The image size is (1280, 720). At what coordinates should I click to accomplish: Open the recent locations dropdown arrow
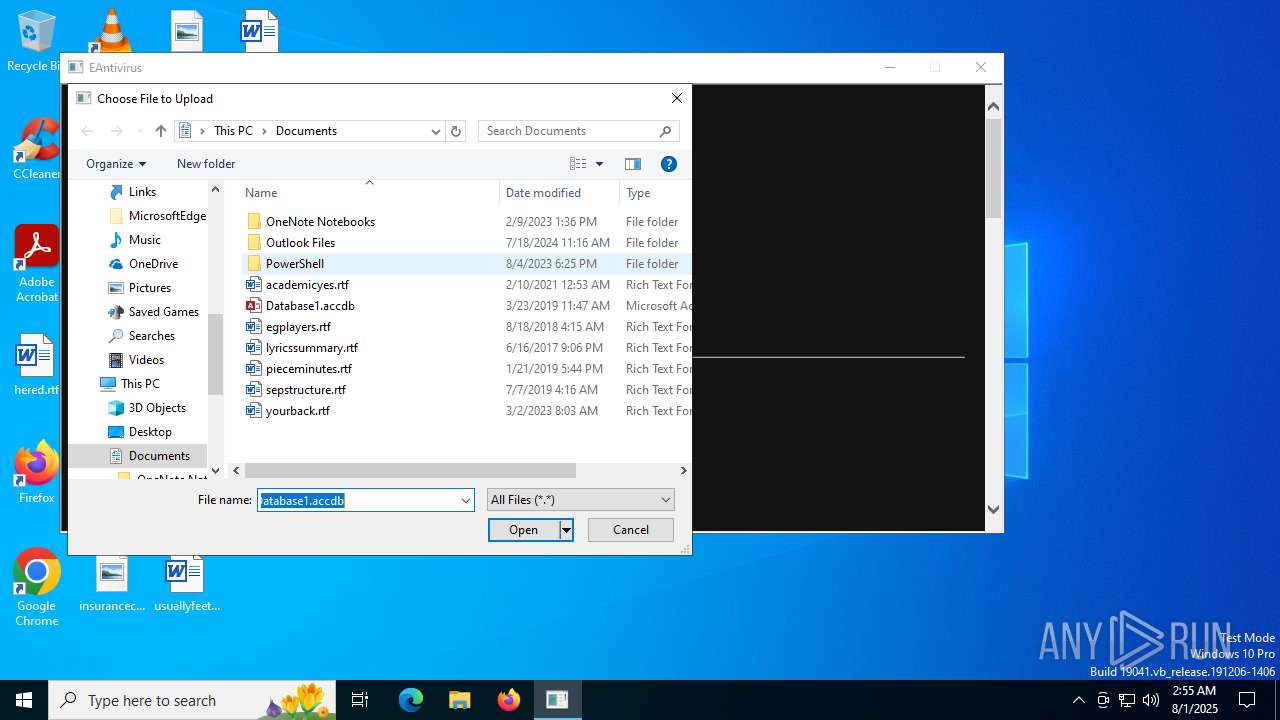(x=139, y=131)
